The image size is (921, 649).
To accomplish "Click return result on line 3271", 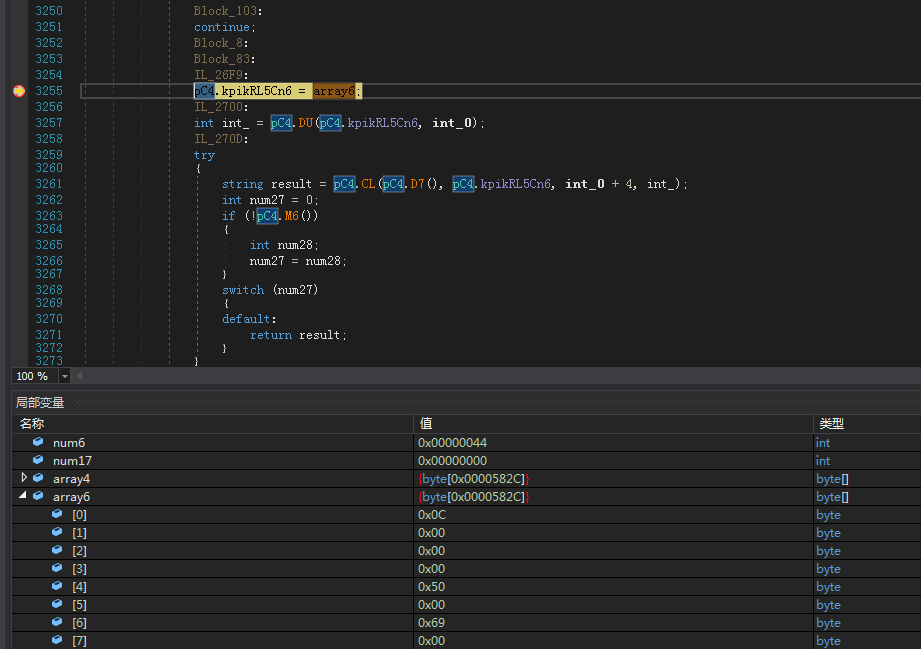I will (298, 335).
